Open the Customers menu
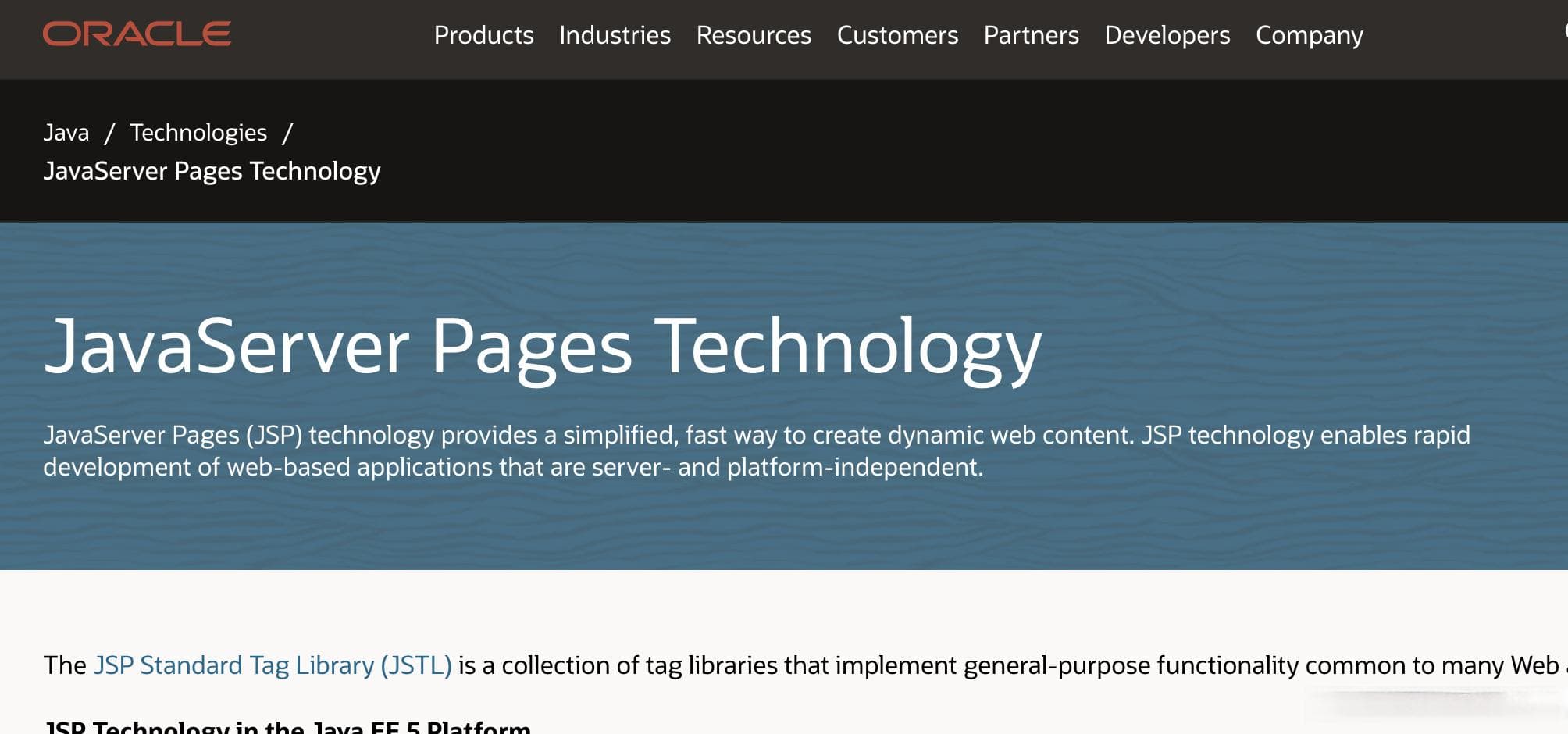This screenshot has height=734, width=1568. pyautogui.click(x=897, y=35)
